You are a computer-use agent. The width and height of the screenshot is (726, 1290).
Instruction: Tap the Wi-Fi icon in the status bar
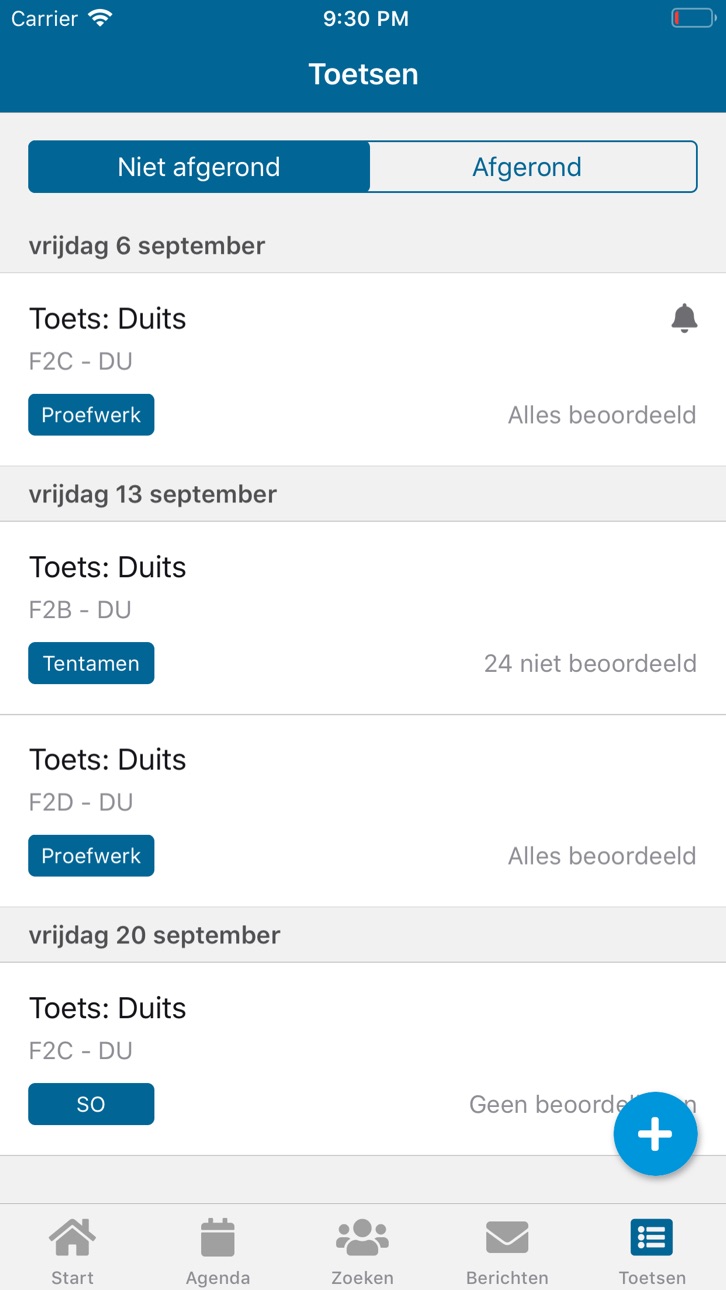click(x=100, y=18)
